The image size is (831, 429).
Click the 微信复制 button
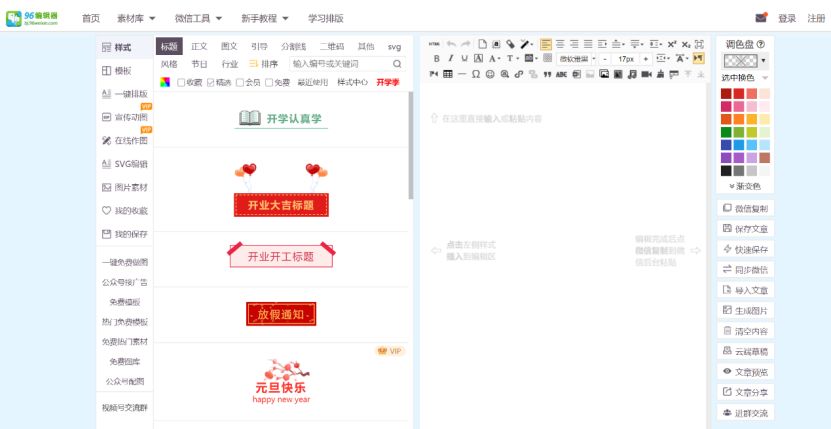tap(745, 208)
